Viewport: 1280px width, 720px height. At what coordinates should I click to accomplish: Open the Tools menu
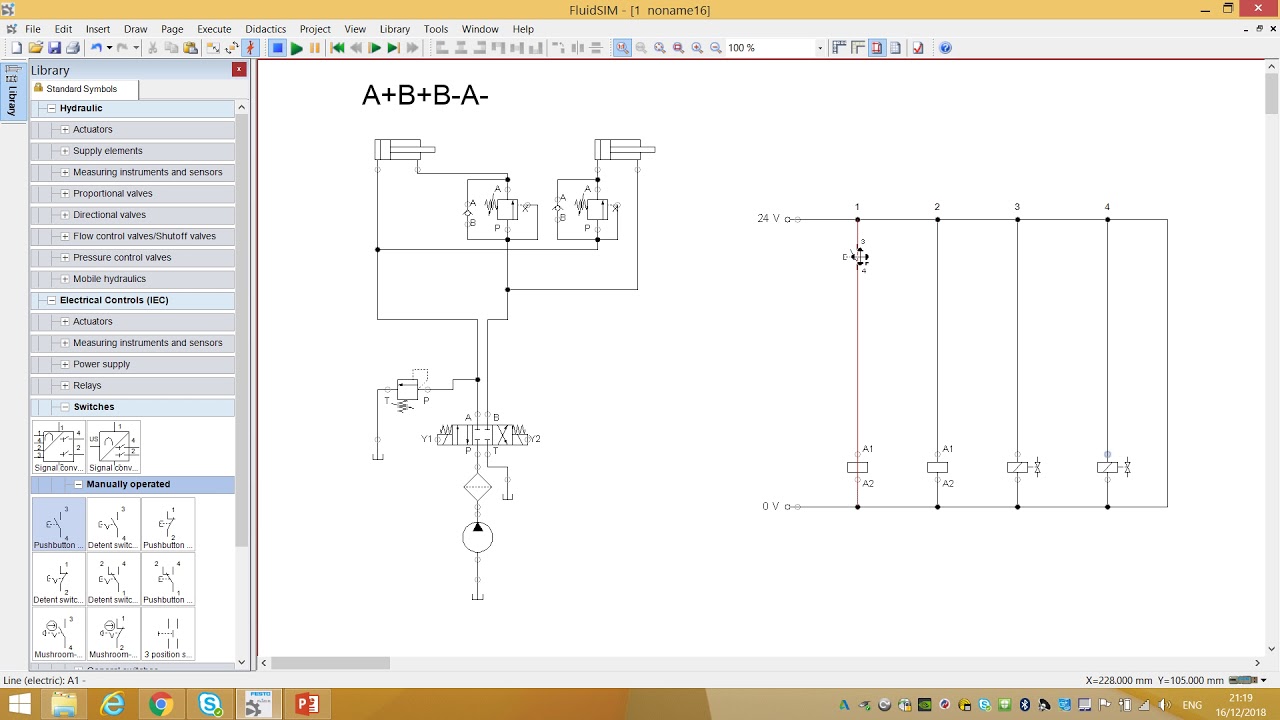point(436,29)
